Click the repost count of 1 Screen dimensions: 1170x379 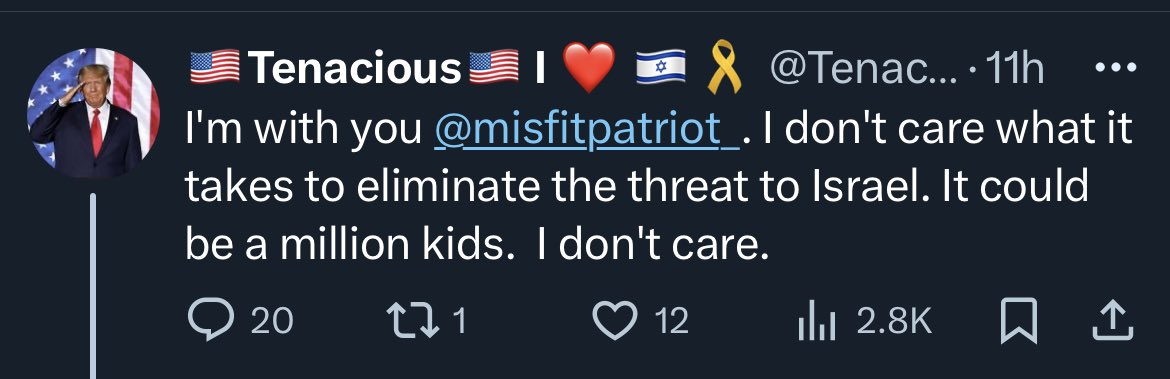pyautogui.click(x=460, y=322)
